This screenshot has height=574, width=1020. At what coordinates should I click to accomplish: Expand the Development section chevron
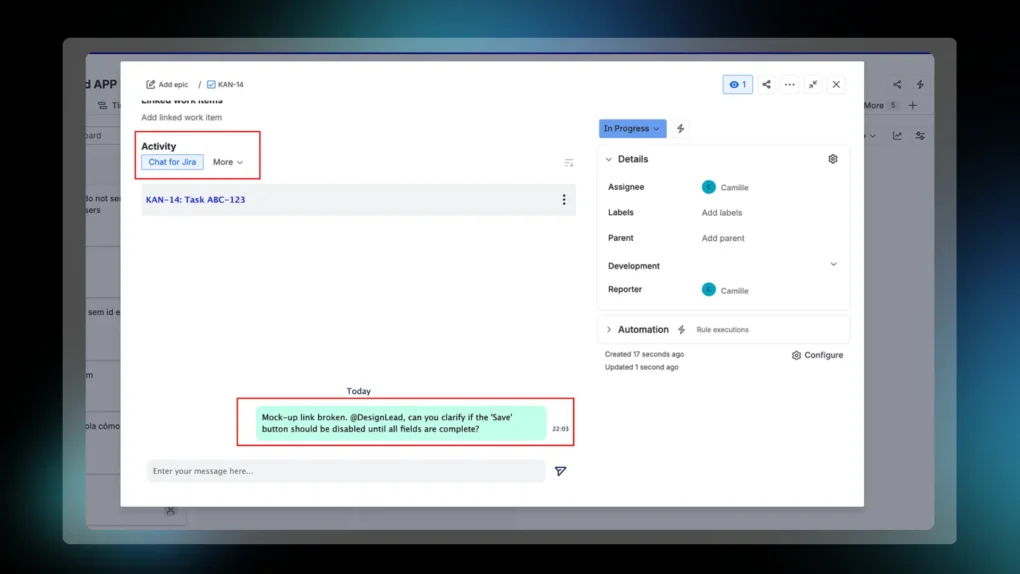833,264
